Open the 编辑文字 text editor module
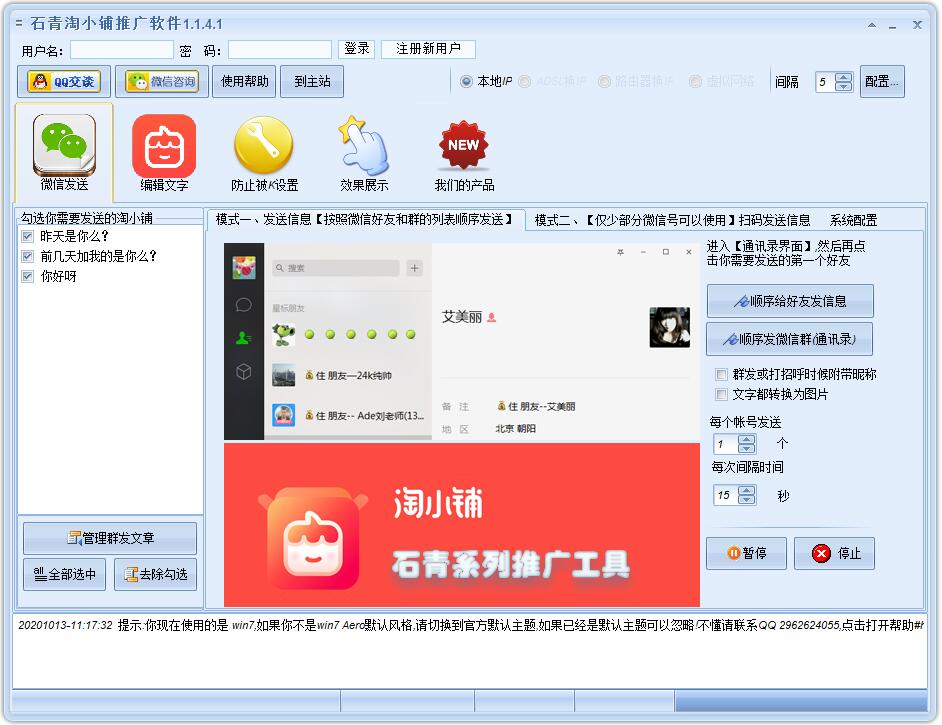942x725 pixels. [x=164, y=153]
